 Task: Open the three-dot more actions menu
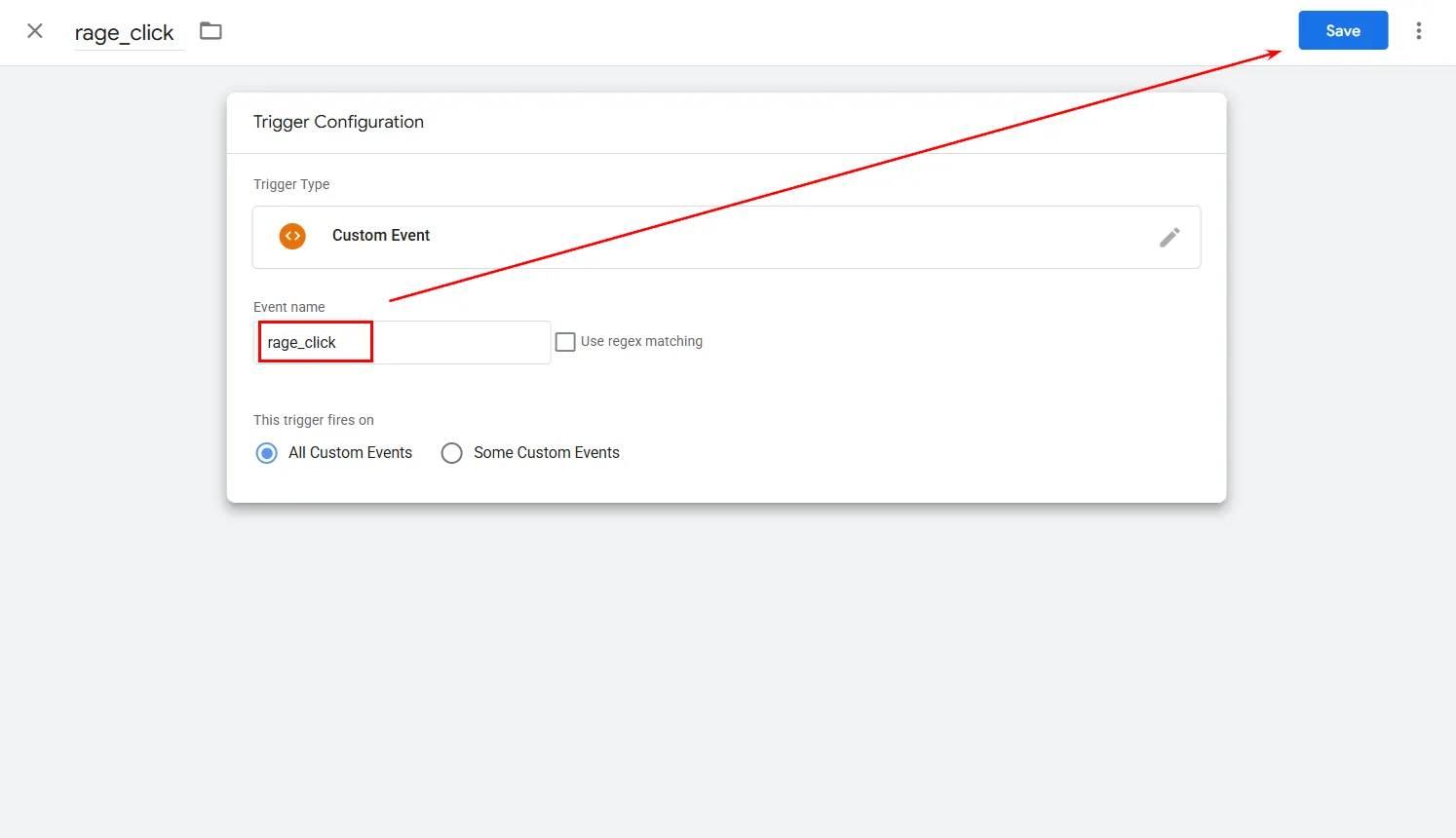click(1418, 31)
